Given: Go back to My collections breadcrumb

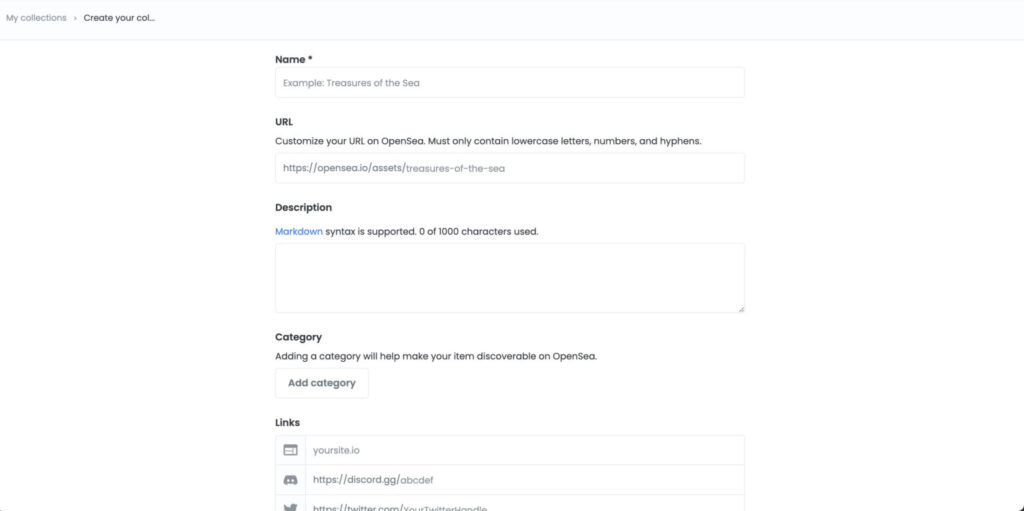Looking at the screenshot, I should pyautogui.click(x=36, y=18).
